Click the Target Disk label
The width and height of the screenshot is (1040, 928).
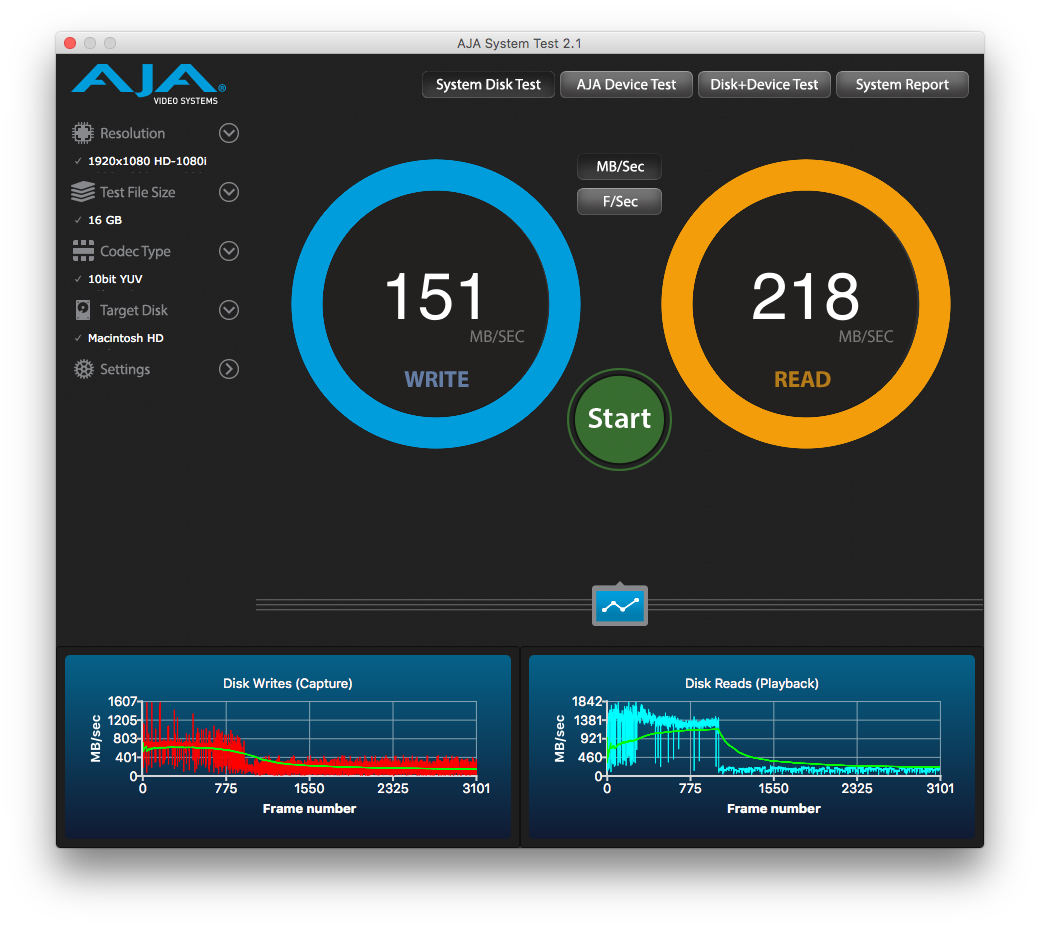pos(134,310)
